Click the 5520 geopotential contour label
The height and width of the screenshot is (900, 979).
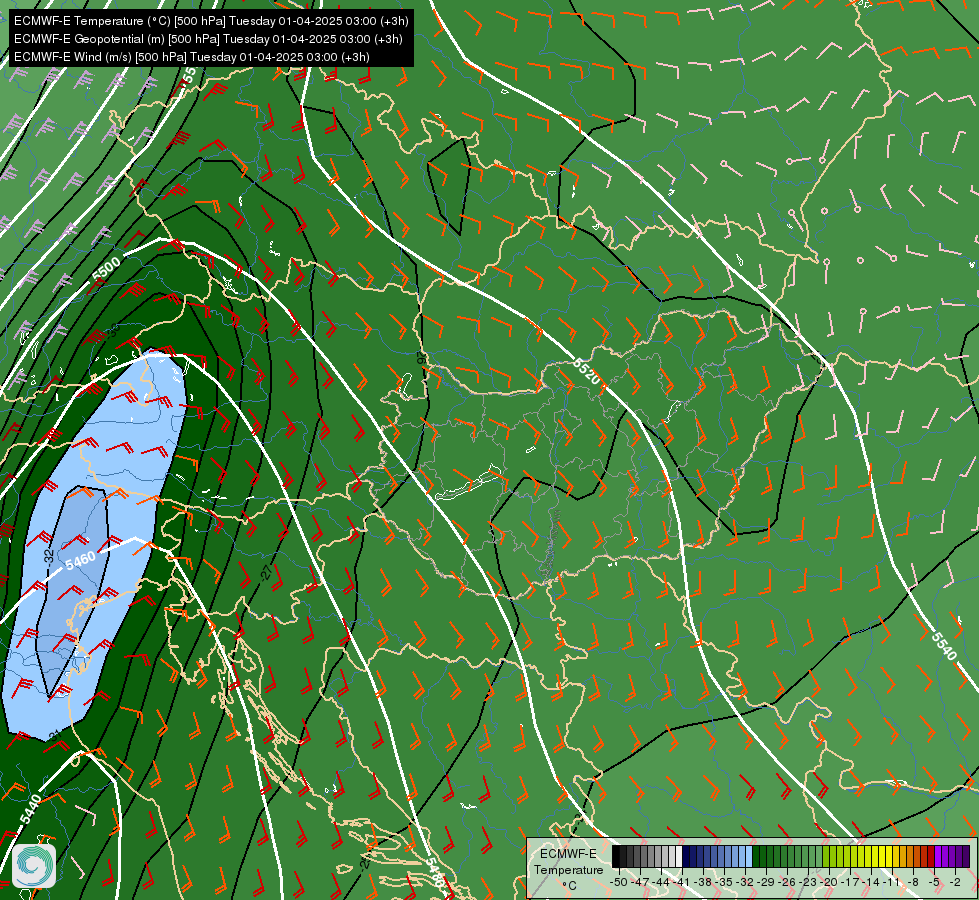(586, 372)
